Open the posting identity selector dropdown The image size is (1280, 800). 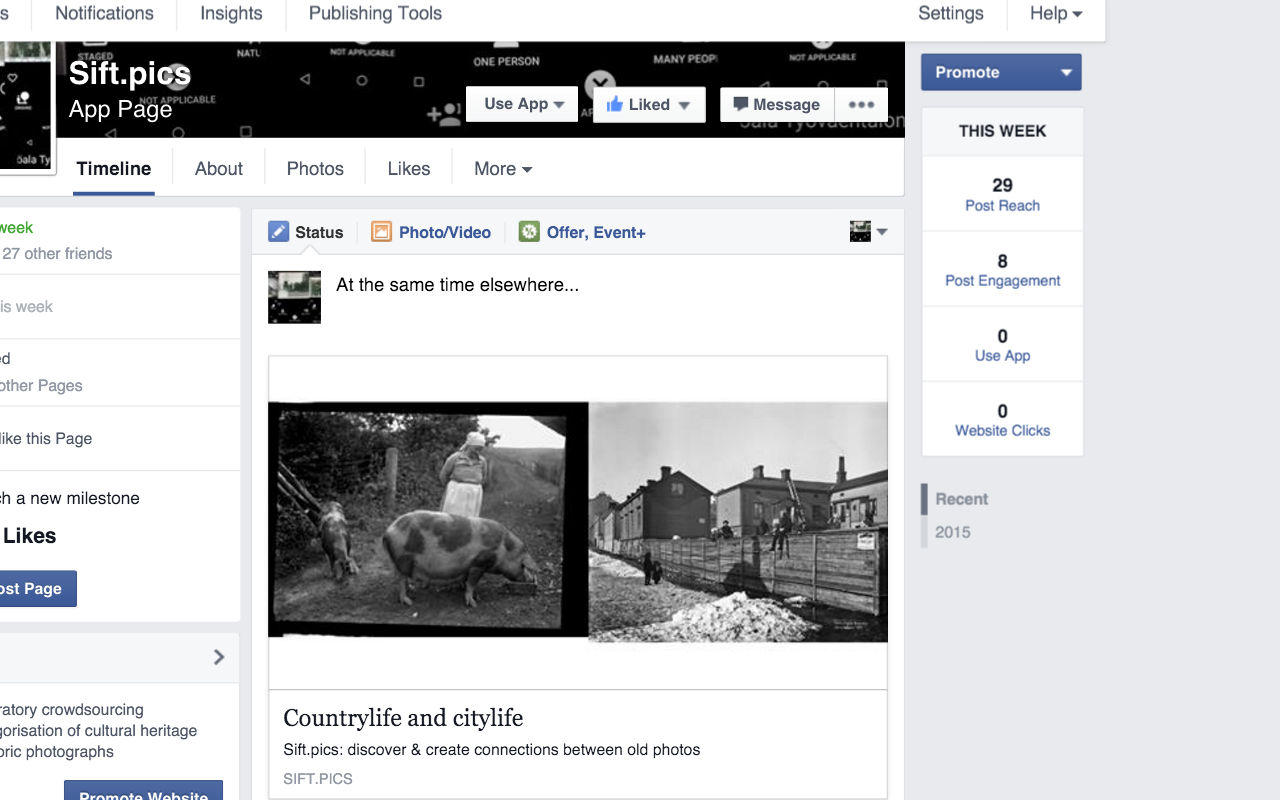(x=868, y=232)
